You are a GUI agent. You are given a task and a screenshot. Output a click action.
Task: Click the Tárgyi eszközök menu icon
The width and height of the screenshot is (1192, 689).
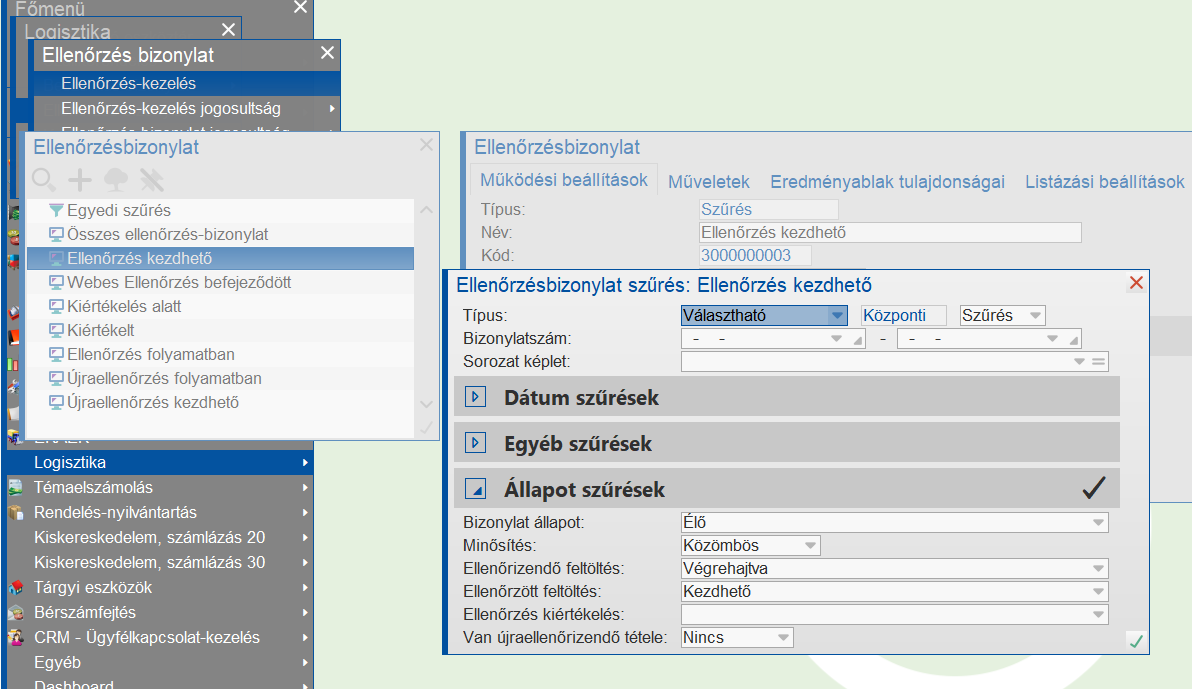[x=15, y=588]
